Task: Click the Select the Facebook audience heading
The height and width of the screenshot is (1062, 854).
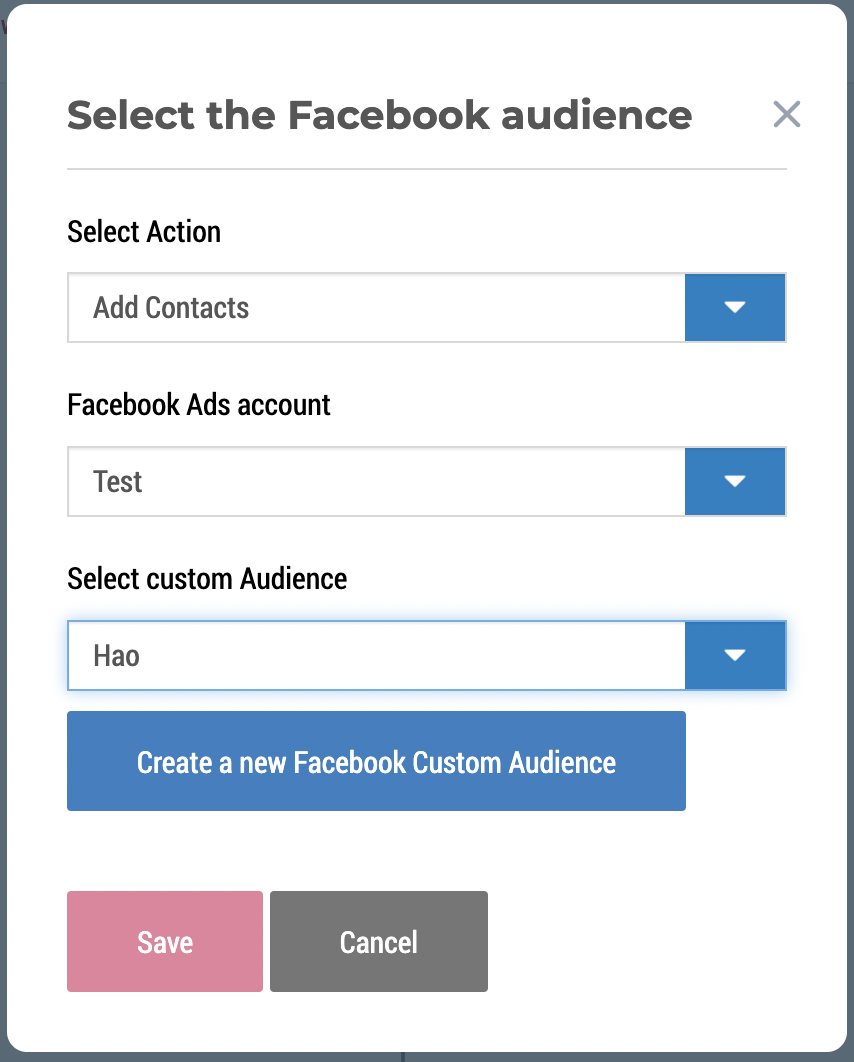Action: pyautogui.click(x=379, y=114)
